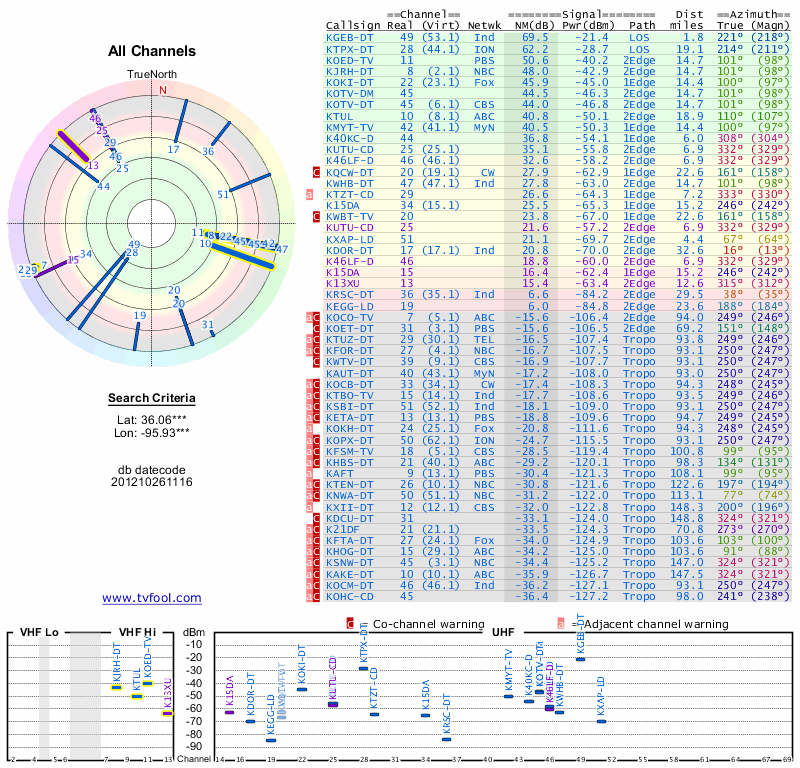Click channel 36 bar on radar plot
Image resolution: width=800 pixels, height=768 pixels.
point(221,134)
